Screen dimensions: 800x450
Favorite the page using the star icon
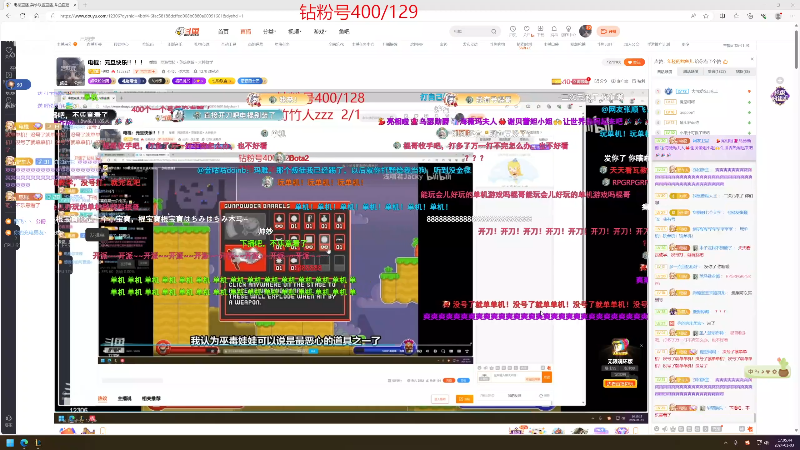point(706,16)
